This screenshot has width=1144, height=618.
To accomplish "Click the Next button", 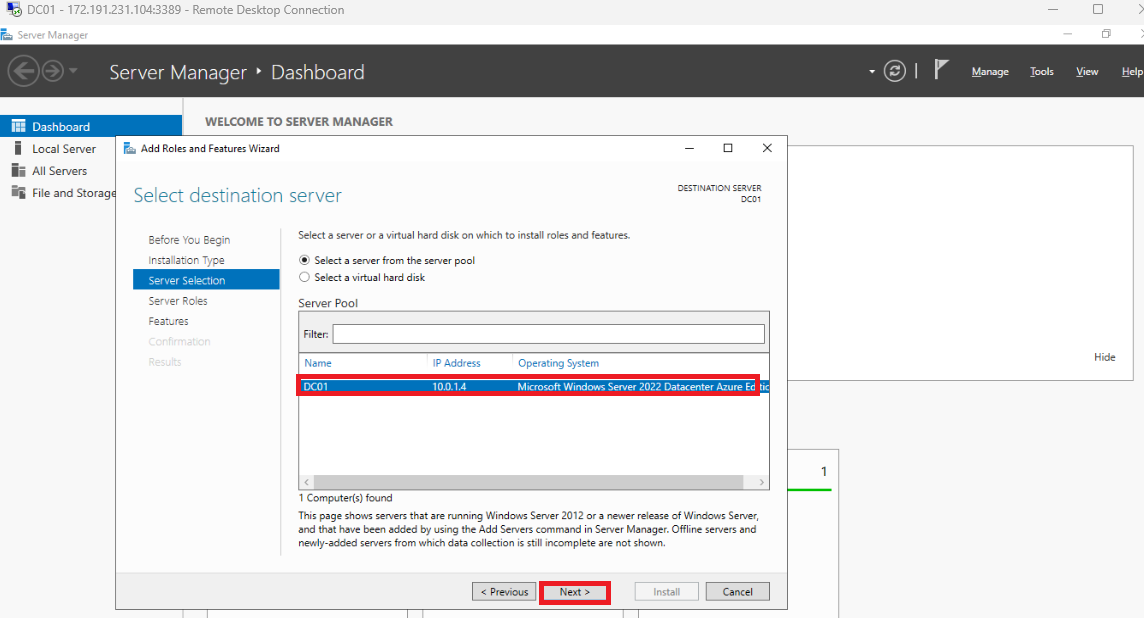I will [x=575, y=592].
